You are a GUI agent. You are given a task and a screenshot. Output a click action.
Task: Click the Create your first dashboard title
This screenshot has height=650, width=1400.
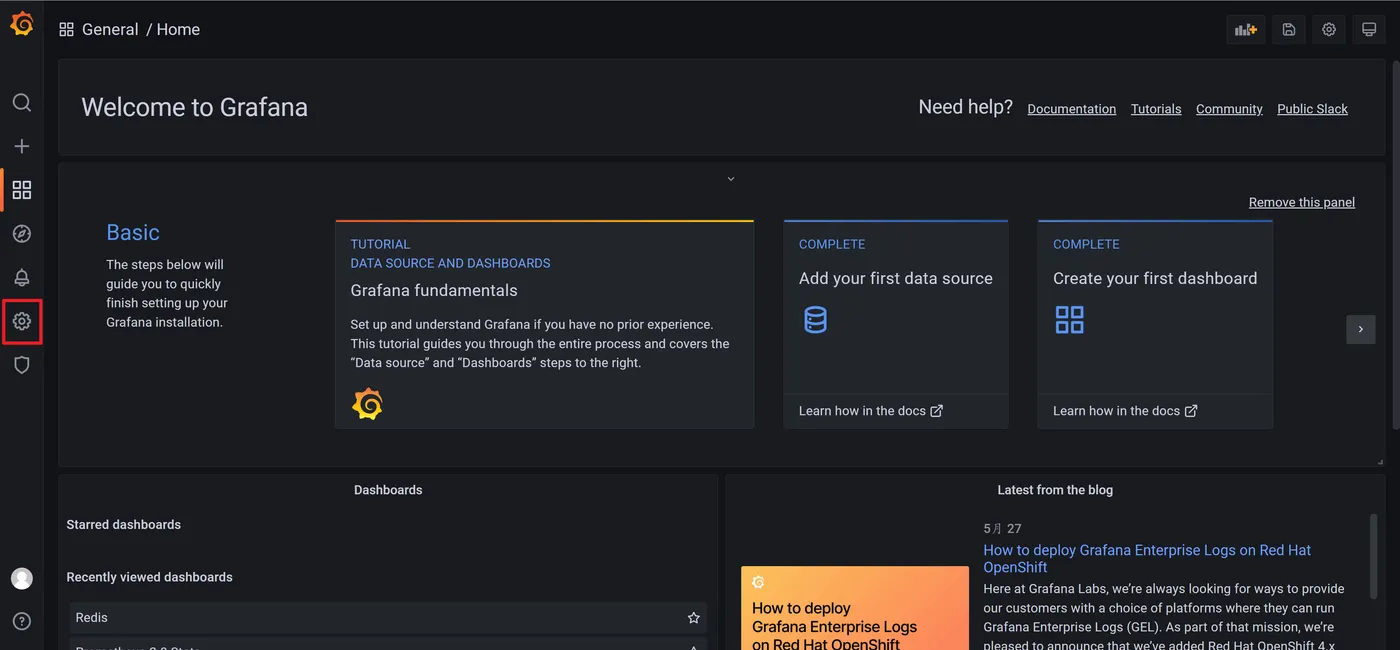[x=1155, y=279]
